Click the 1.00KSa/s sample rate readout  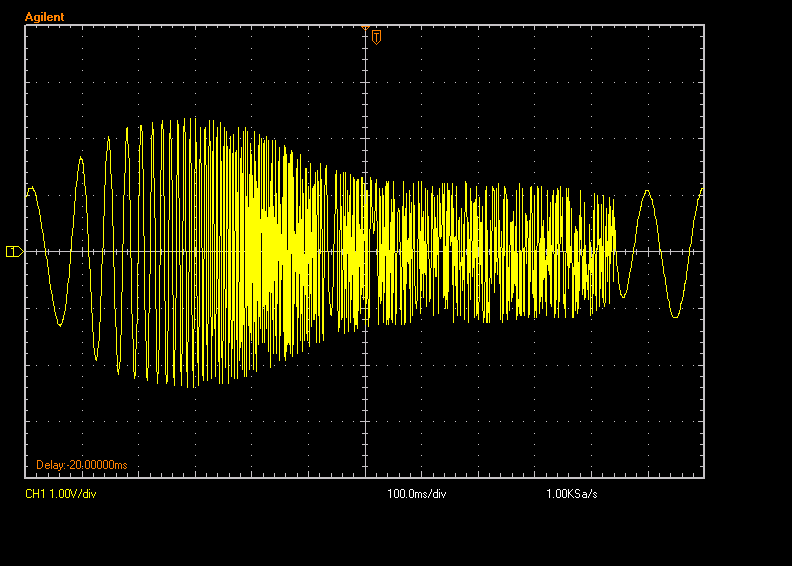(x=572, y=494)
